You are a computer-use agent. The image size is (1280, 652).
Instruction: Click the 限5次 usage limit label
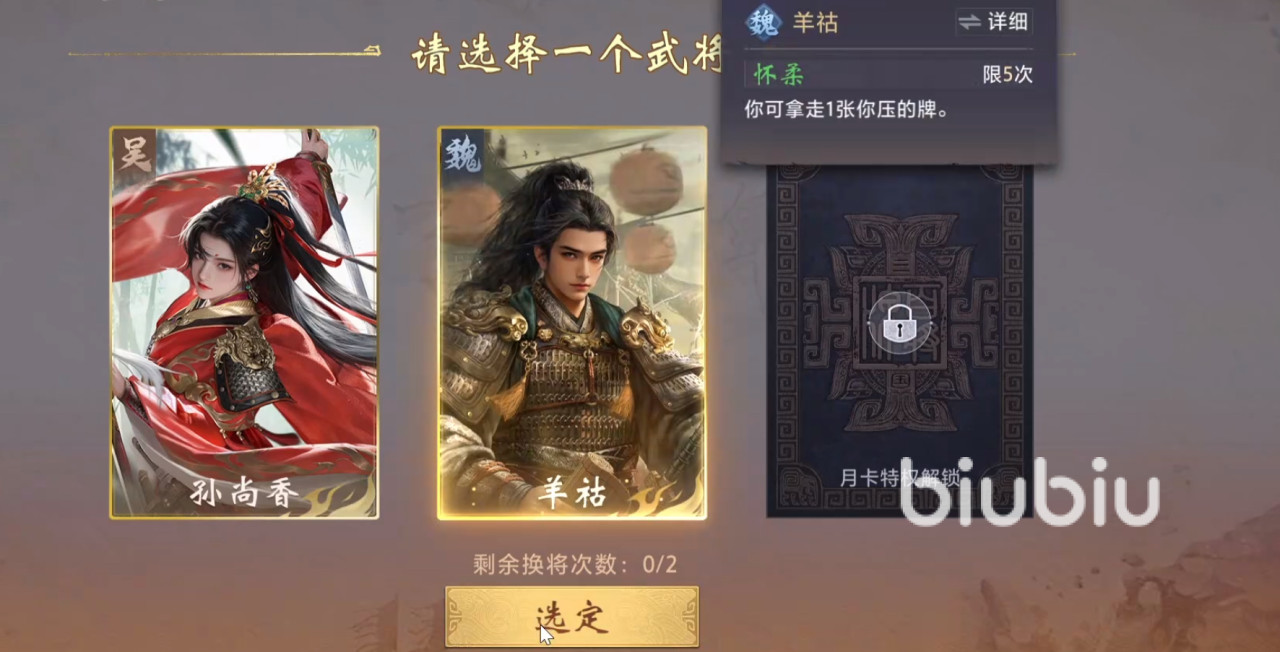1008,75
